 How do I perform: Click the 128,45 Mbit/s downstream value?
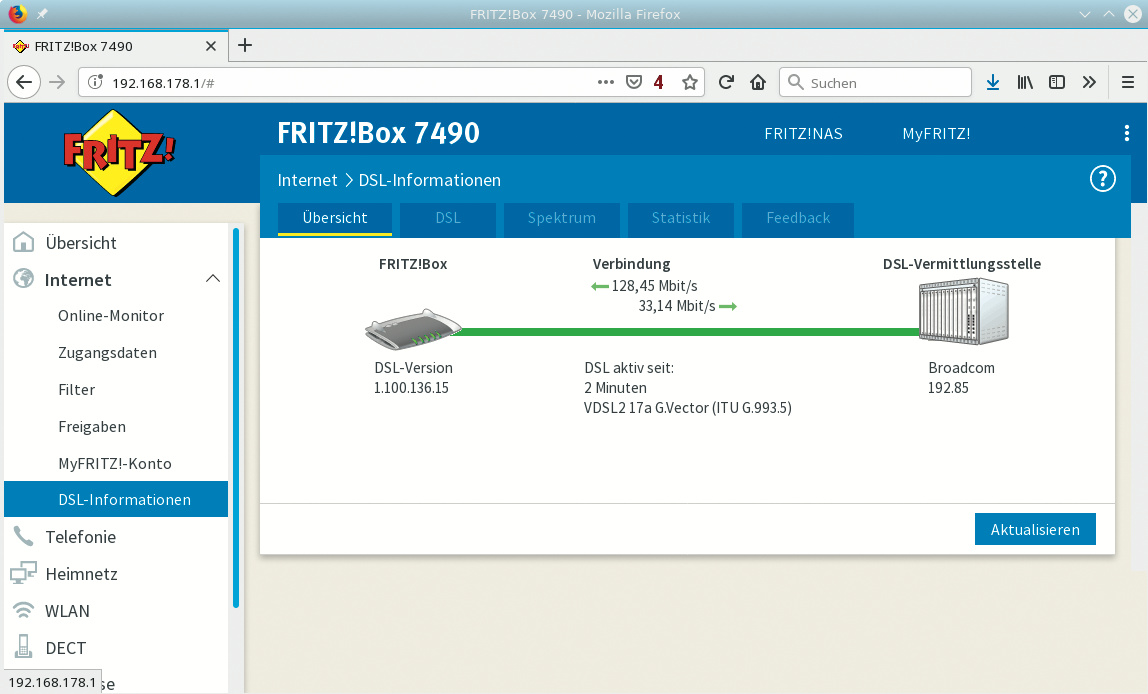(x=655, y=286)
